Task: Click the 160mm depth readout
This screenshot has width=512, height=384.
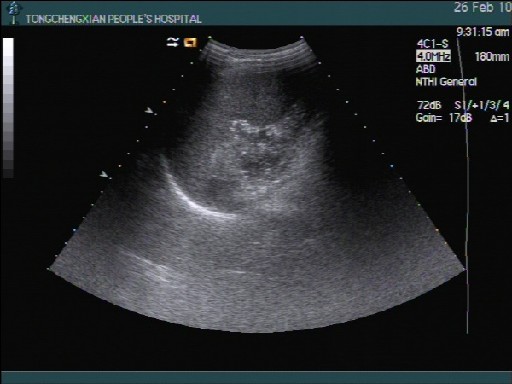Action: pos(492,57)
